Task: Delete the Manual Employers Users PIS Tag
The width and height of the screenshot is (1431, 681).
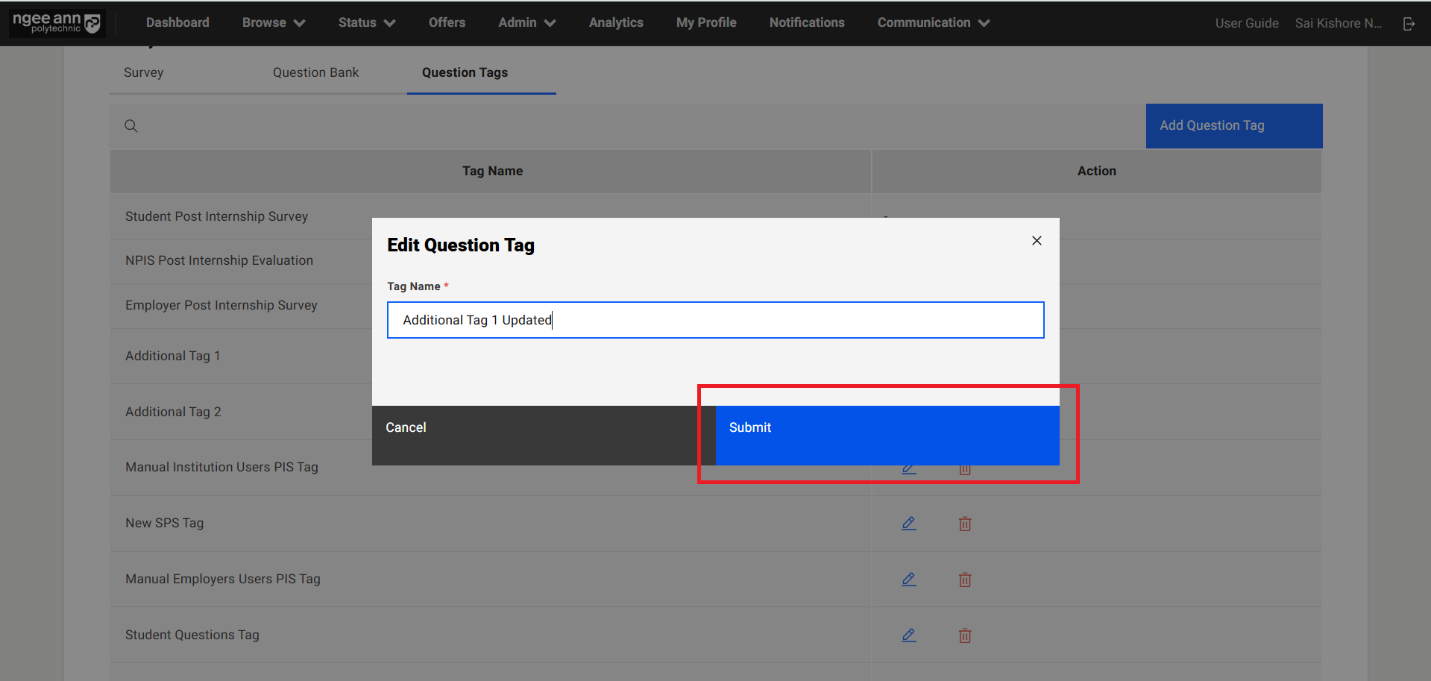Action: pos(965,579)
